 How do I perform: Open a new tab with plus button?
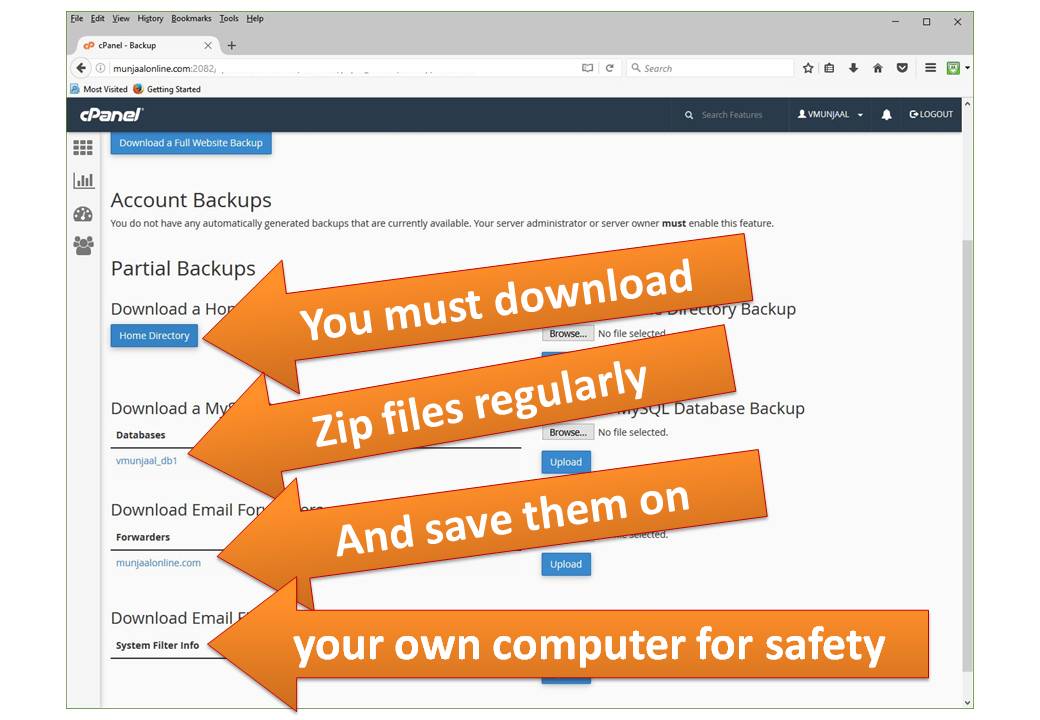coord(231,45)
